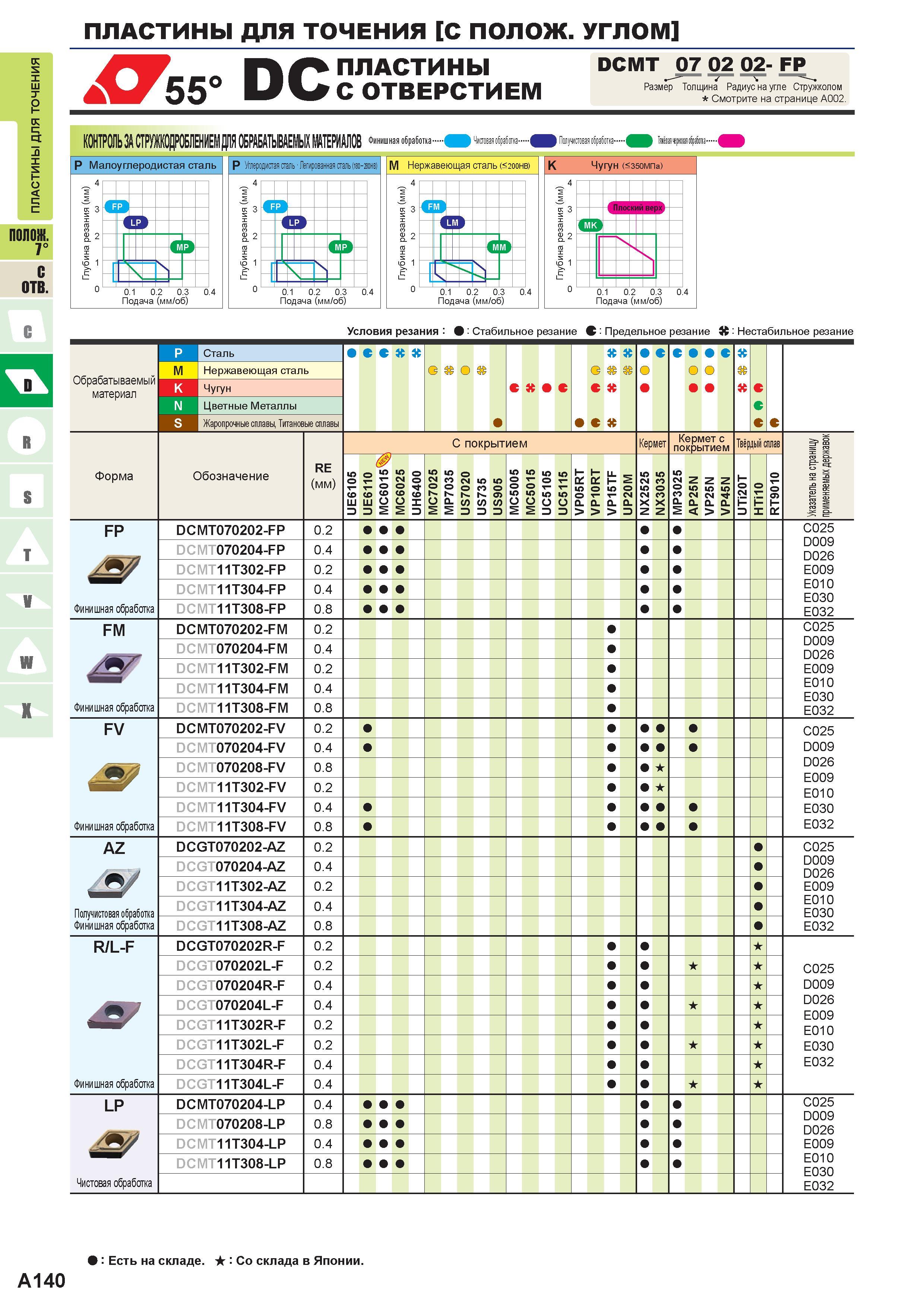Open the X insert shape tab
924x1307 pixels.
tap(26, 711)
